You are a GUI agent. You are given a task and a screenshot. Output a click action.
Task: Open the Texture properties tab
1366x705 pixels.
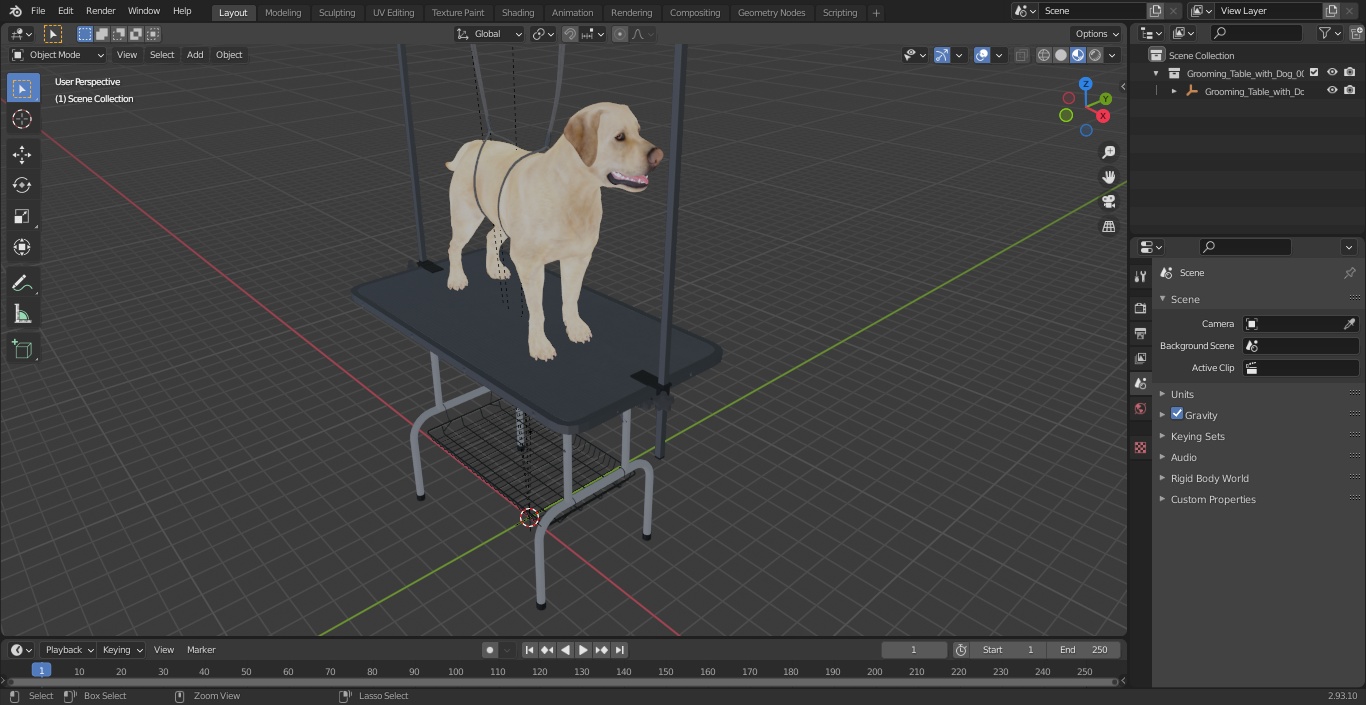pyautogui.click(x=1140, y=447)
